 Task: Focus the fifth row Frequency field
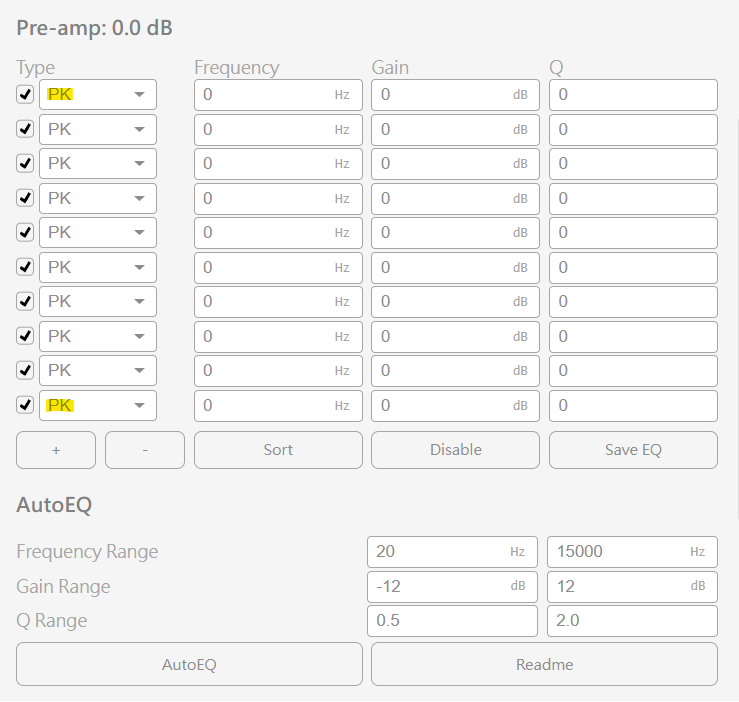tap(278, 233)
